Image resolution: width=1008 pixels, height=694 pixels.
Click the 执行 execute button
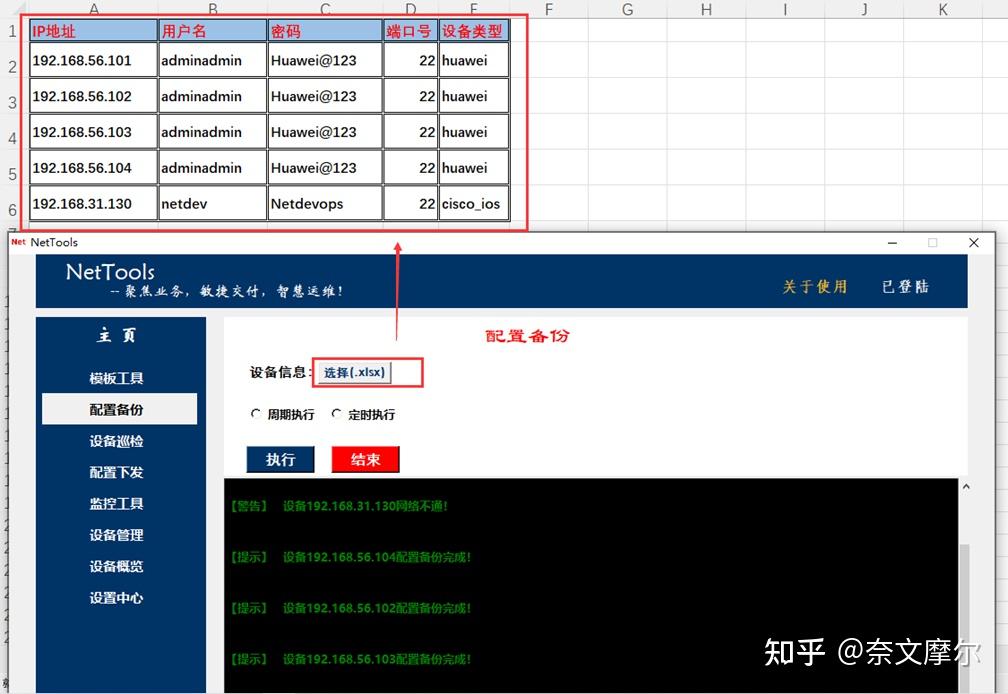point(280,459)
